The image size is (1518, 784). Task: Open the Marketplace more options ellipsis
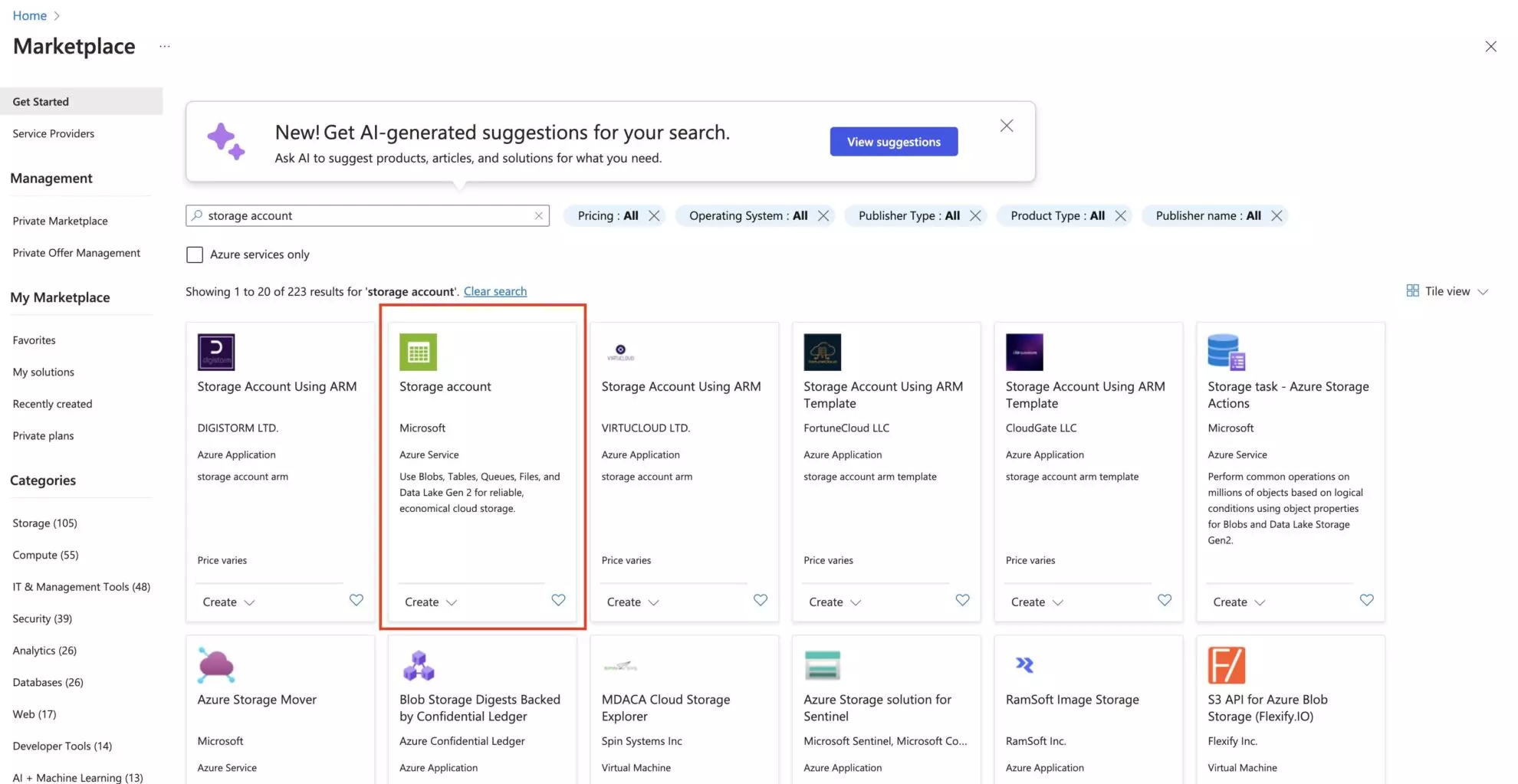165,47
